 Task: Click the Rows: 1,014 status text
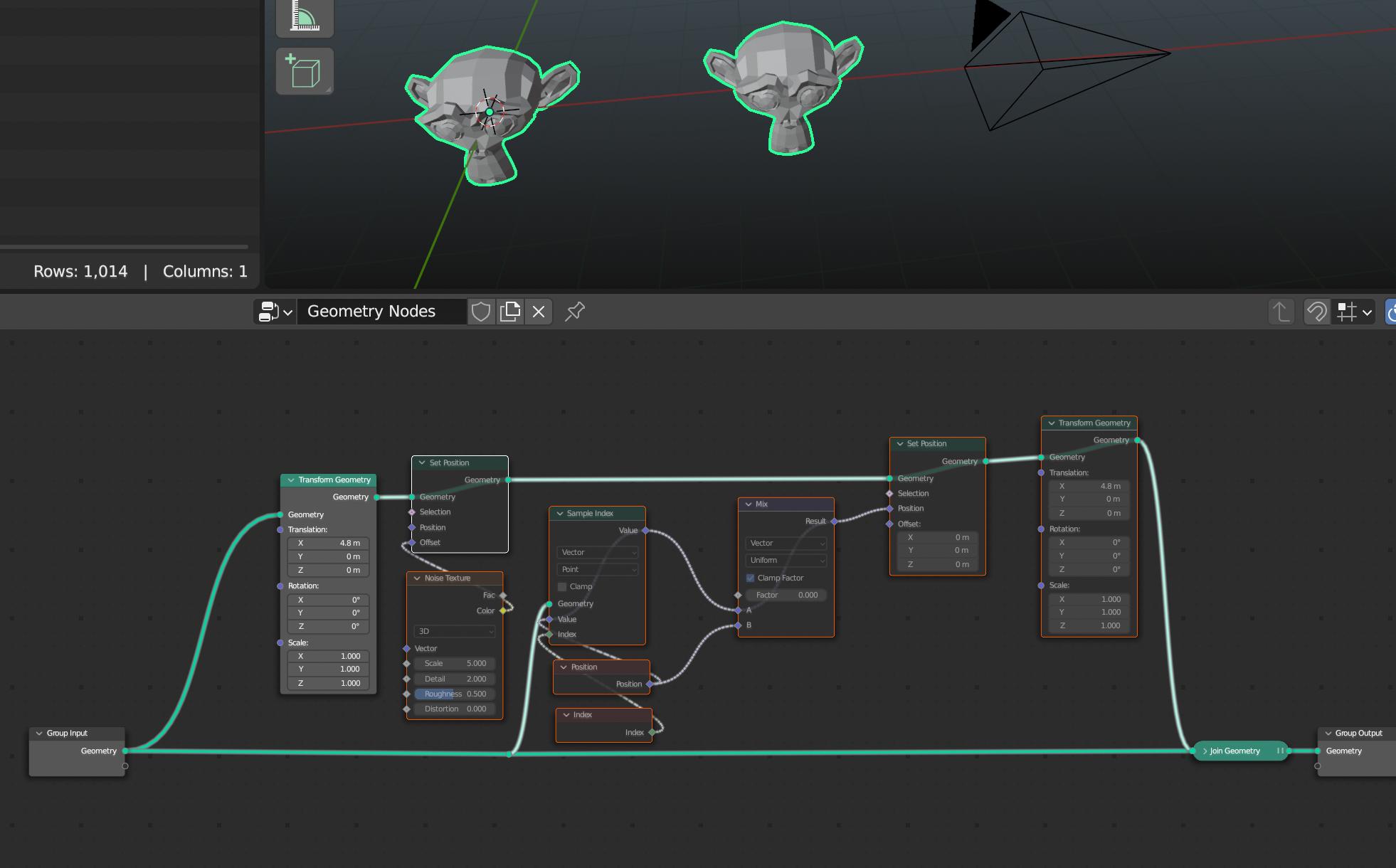(x=80, y=272)
